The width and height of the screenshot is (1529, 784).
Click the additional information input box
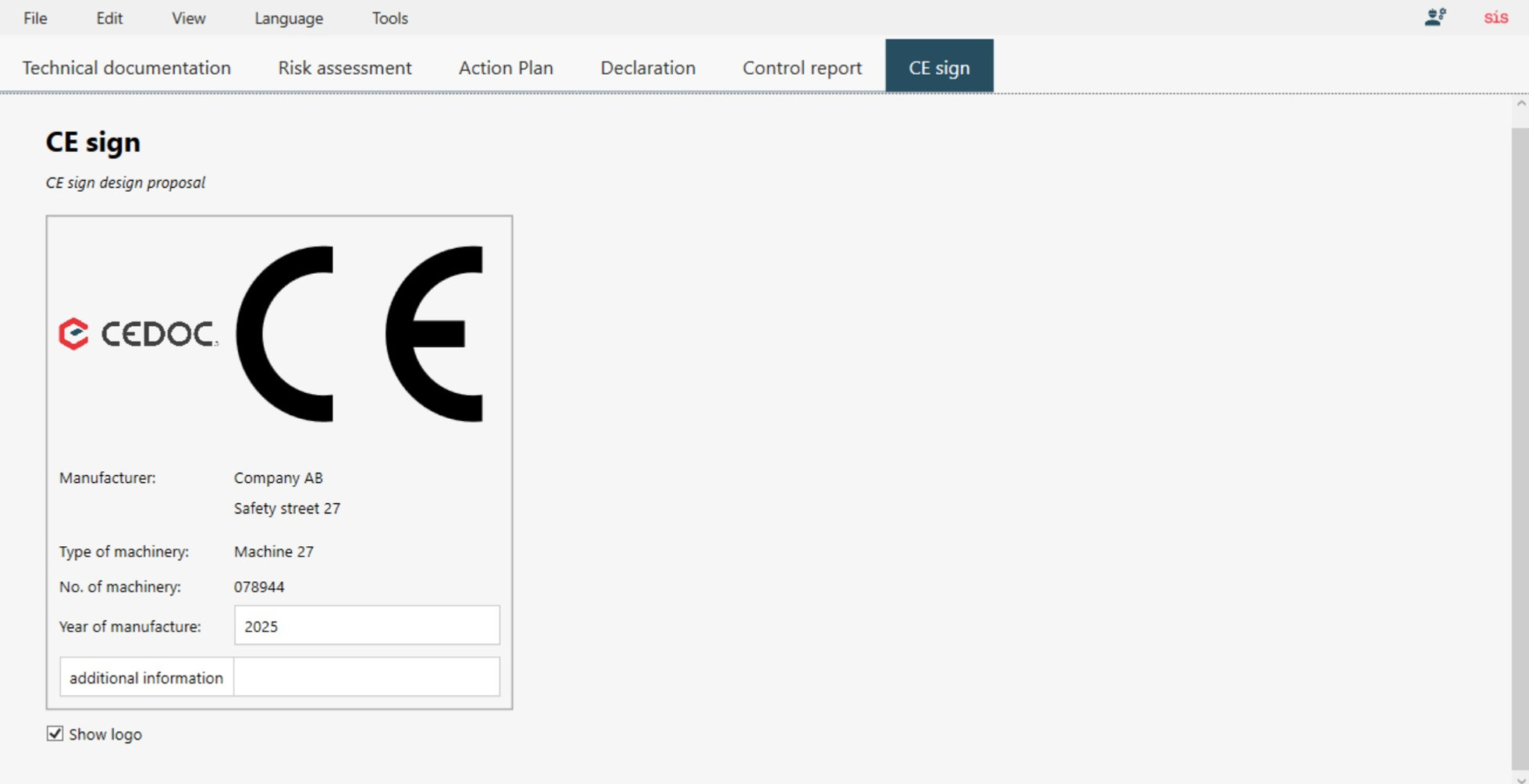pos(366,676)
